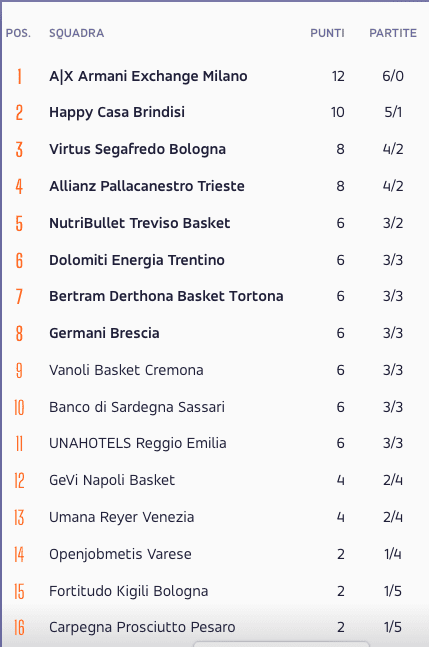
Task: Sort by PARTITE column header
Action: (393, 33)
